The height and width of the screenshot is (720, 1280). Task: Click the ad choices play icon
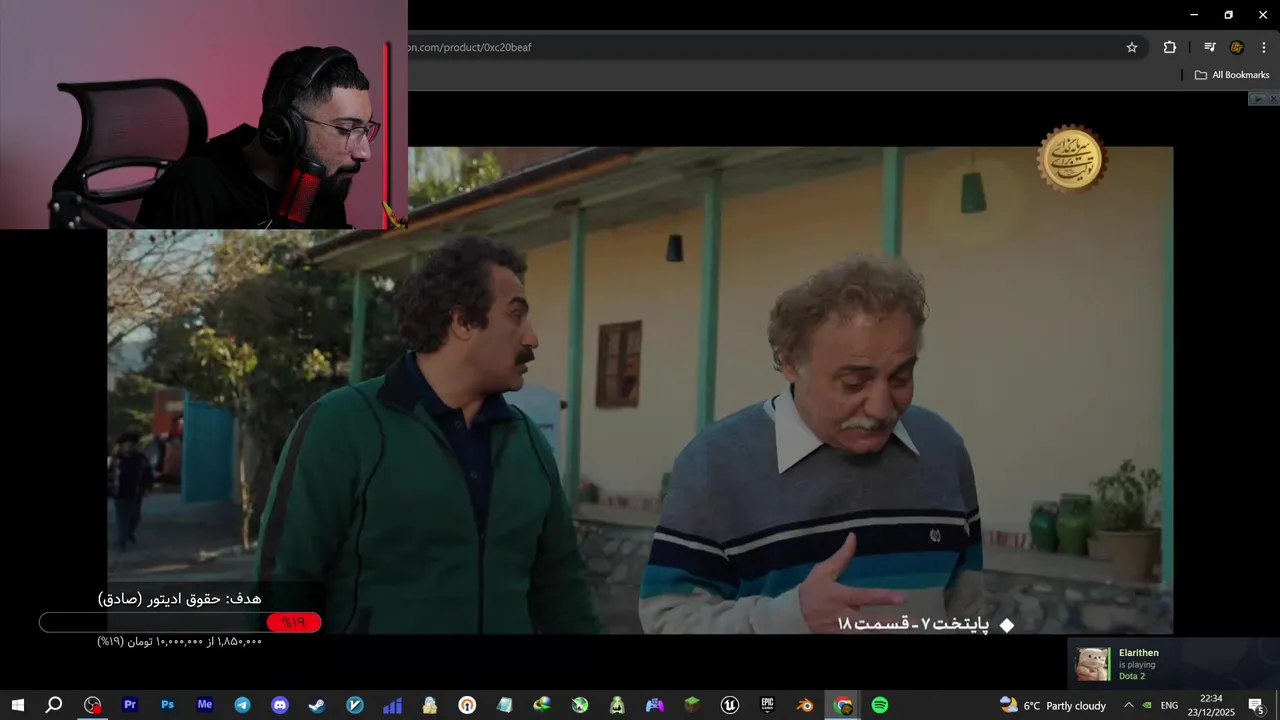point(1258,98)
